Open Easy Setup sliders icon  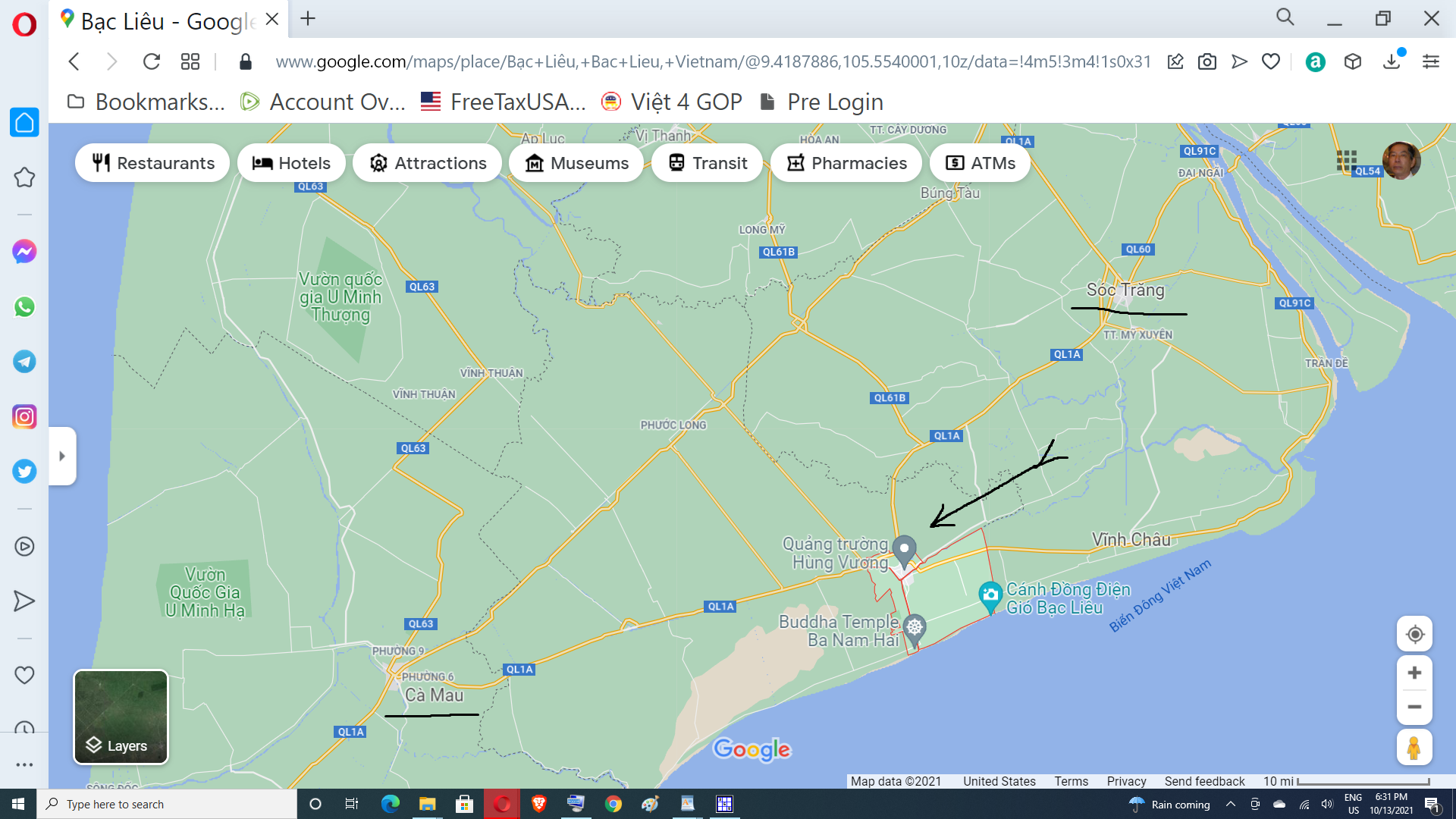[x=1431, y=61]
